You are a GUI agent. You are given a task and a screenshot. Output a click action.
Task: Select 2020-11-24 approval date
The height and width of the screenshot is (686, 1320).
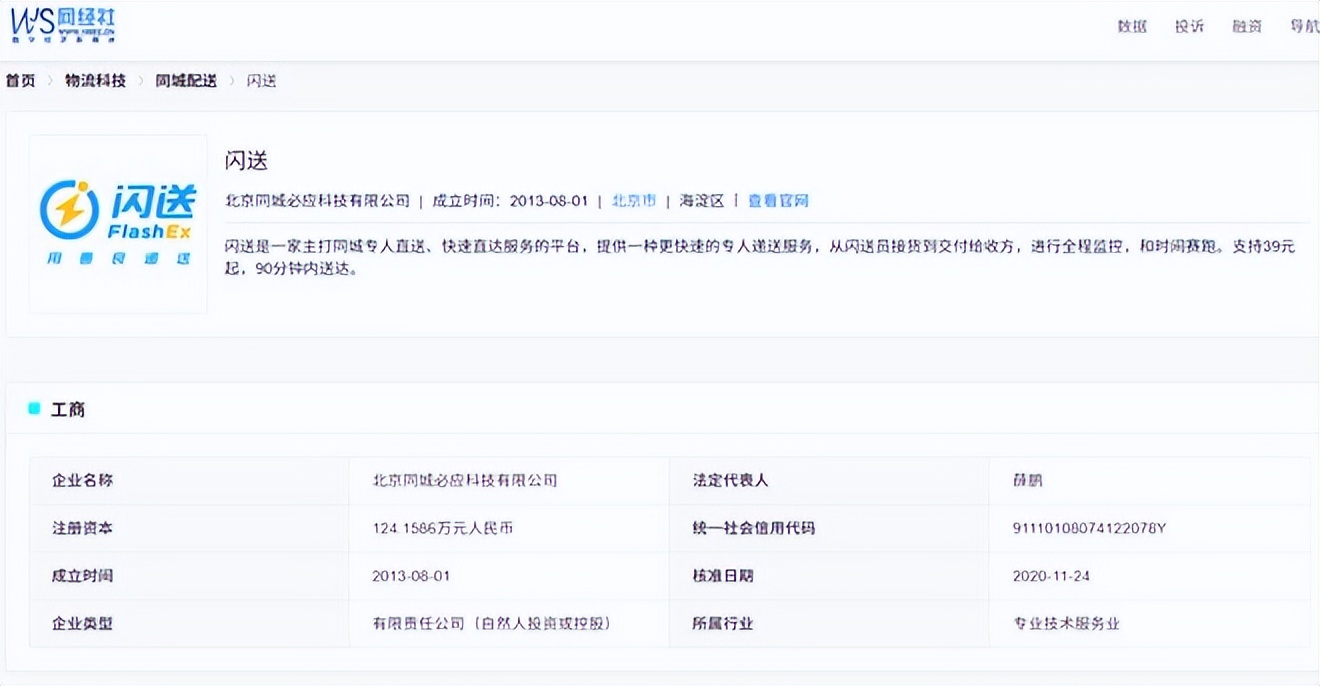click(x=1052, y=576)
